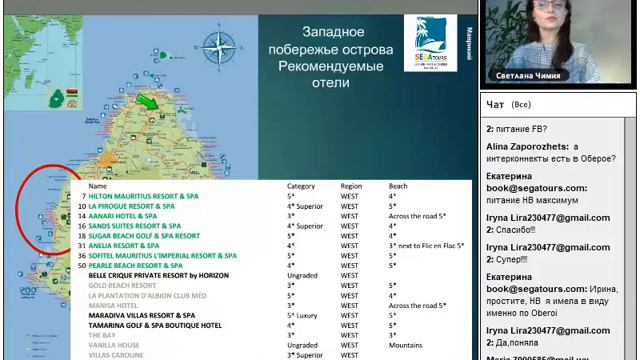This screenshot has width=640, height=360.
Task: Select LA PLANTATION D'ALBION CLUB MED
Action: point(147,296)
